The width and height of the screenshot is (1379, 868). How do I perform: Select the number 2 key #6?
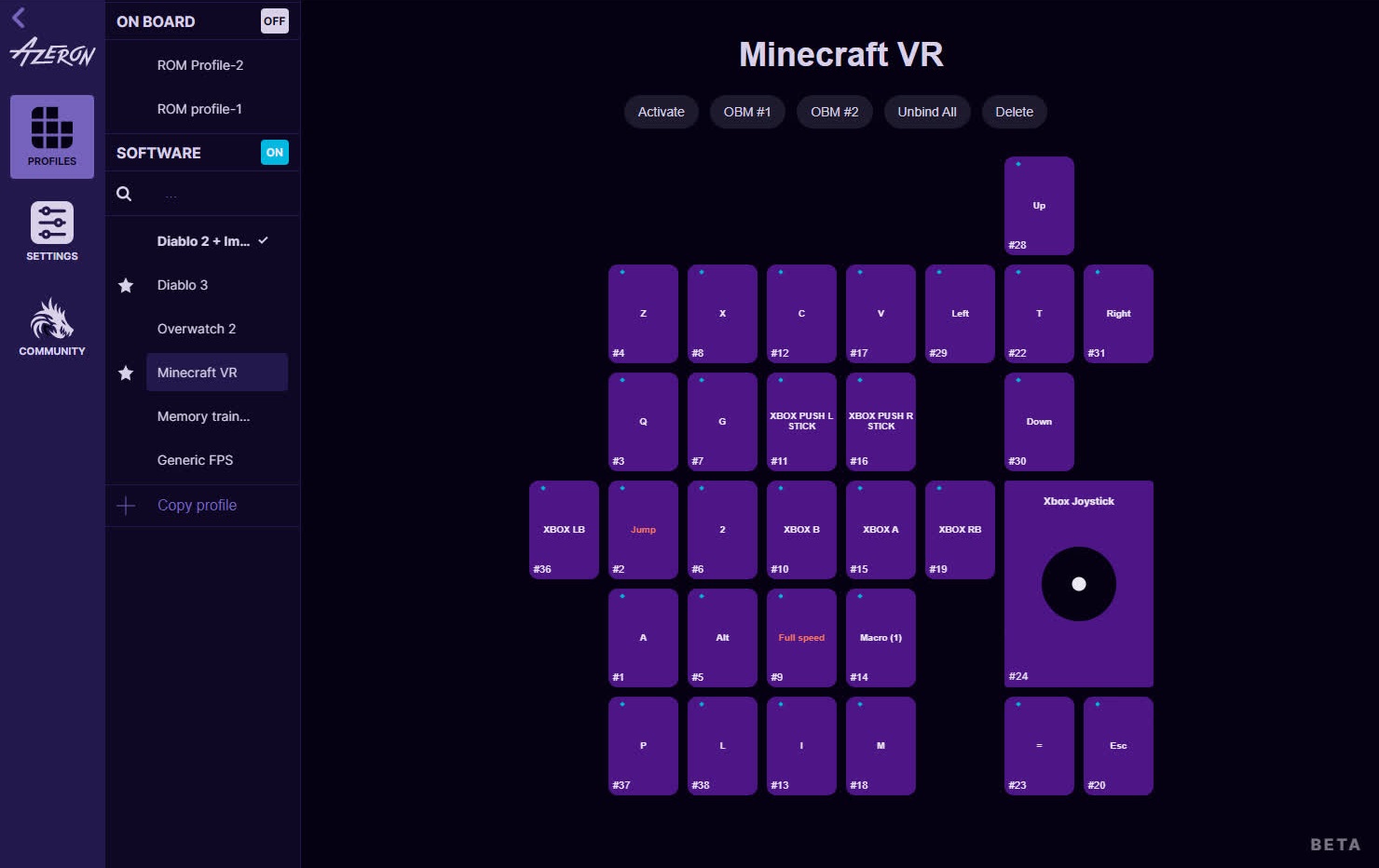coord(723,530)
